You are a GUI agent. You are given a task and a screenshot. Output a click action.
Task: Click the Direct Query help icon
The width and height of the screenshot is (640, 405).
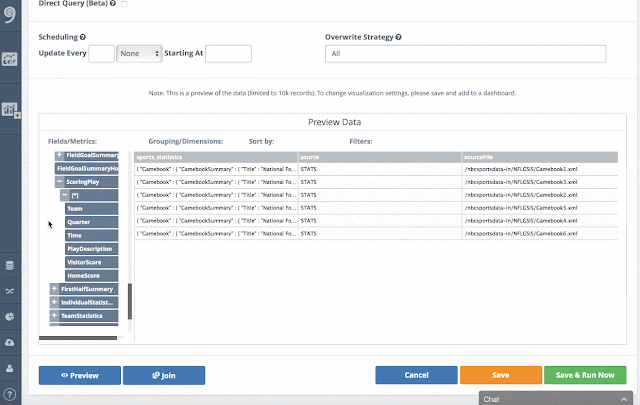[x=113, y=3]
